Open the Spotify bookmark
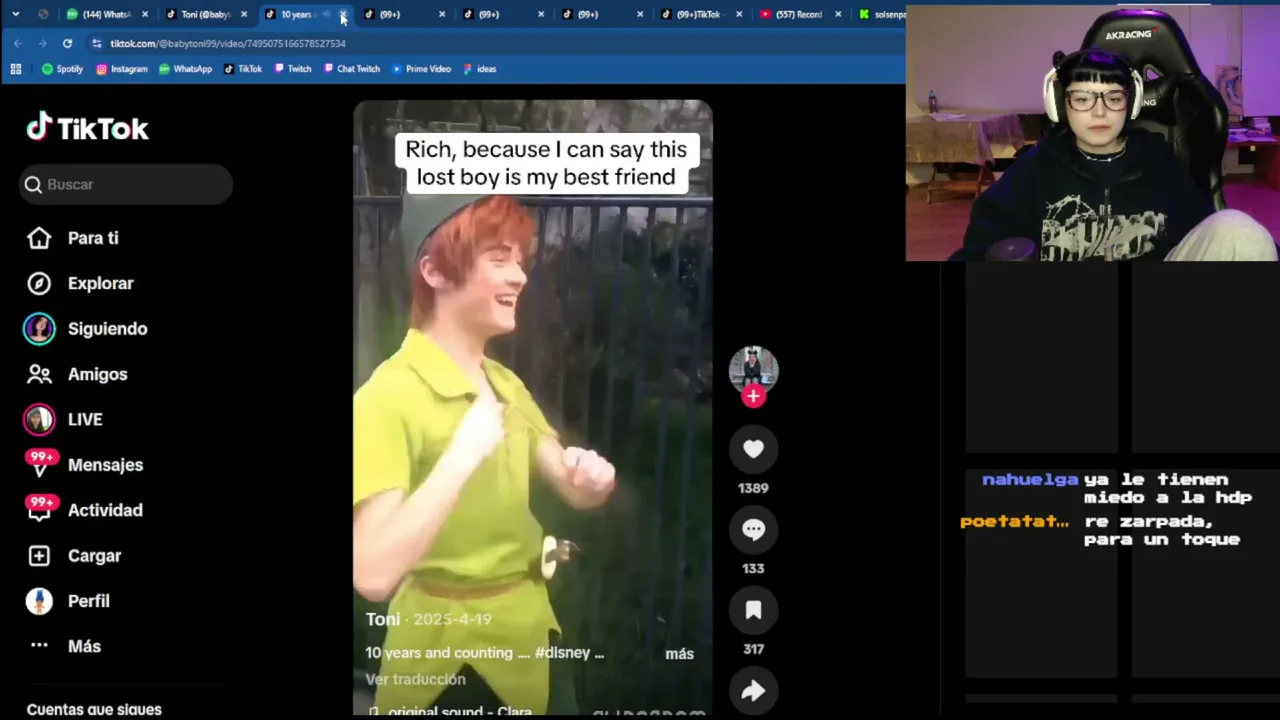The width and height of the screenshot is (1280, 720). (x=63, y=69)
